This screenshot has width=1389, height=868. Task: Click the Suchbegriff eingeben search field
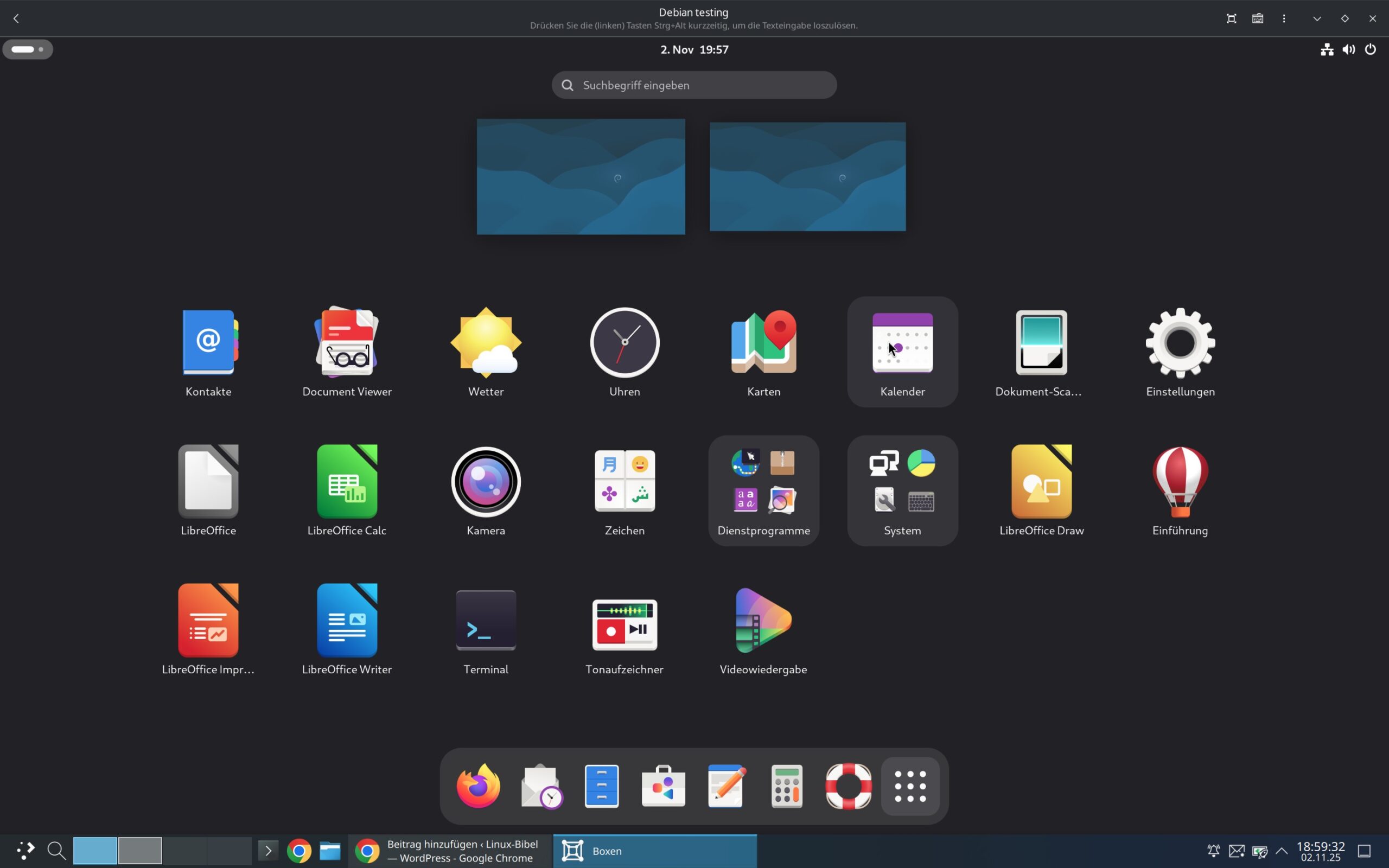pyautogui.click(x=694, y=85)
